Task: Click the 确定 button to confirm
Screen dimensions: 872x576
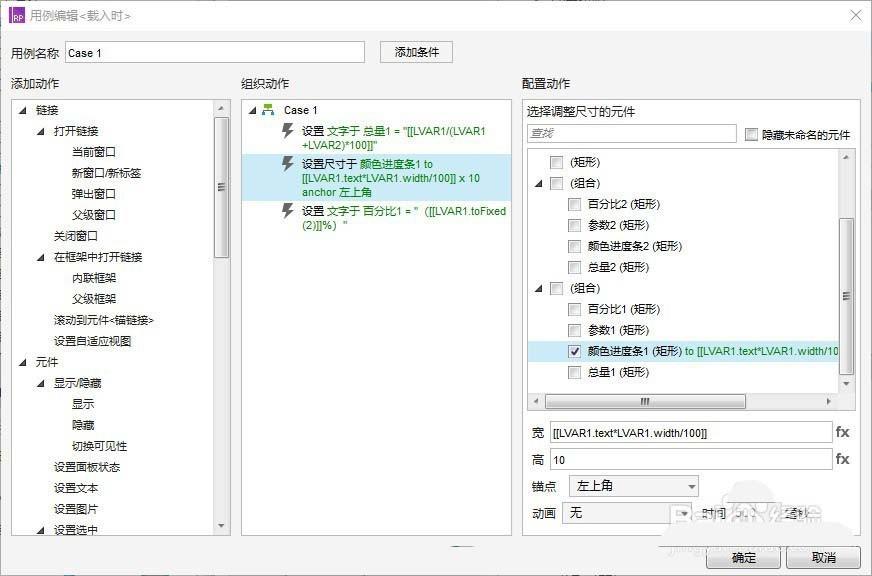Action: (744, 557)
